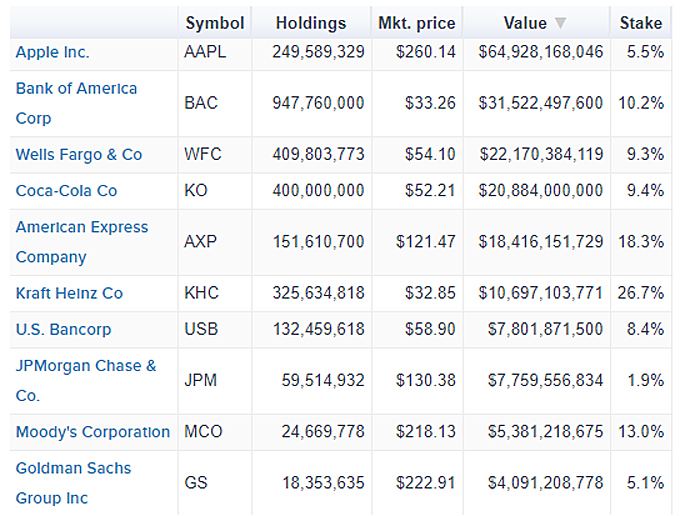Open the U.S. Bancorp link

(x=63, y=330)
